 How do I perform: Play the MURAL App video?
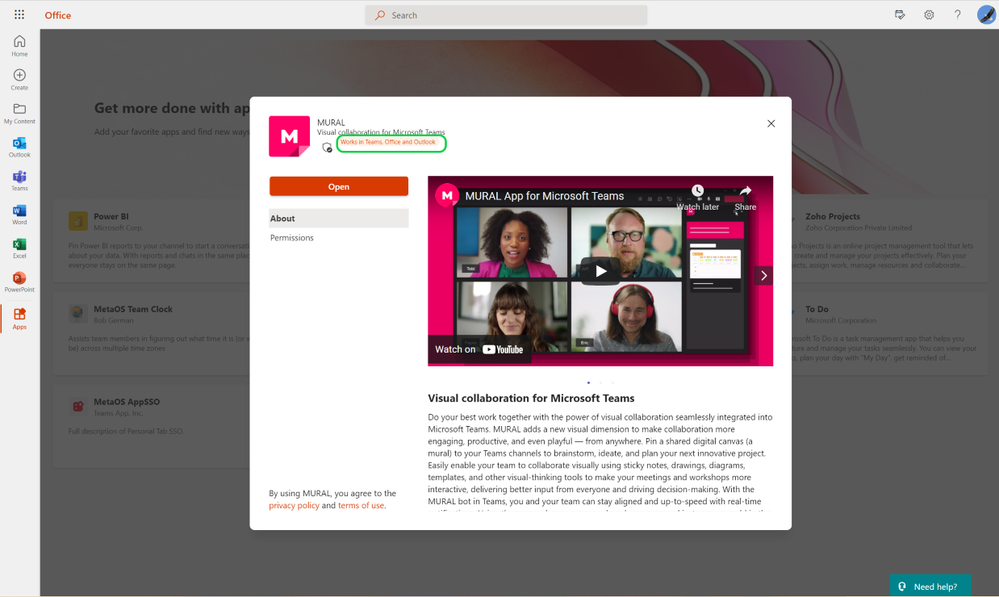point(600,271)
